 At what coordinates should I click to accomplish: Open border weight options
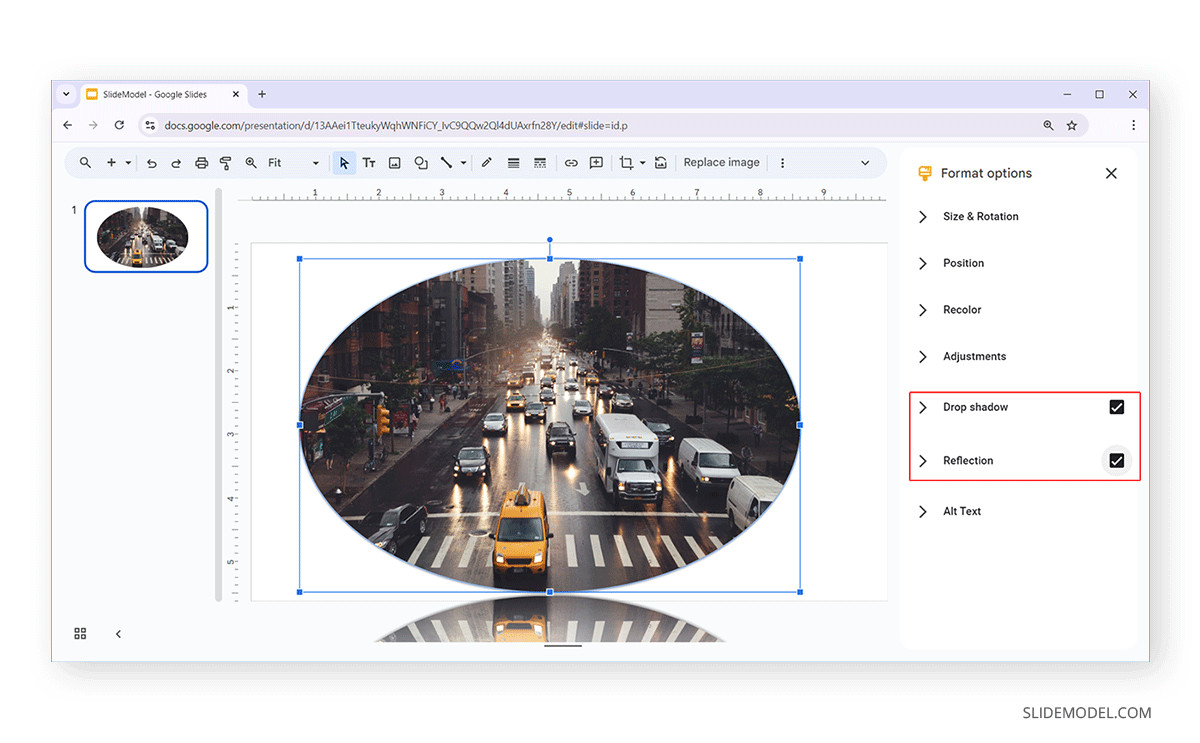(x=513, y=163)
